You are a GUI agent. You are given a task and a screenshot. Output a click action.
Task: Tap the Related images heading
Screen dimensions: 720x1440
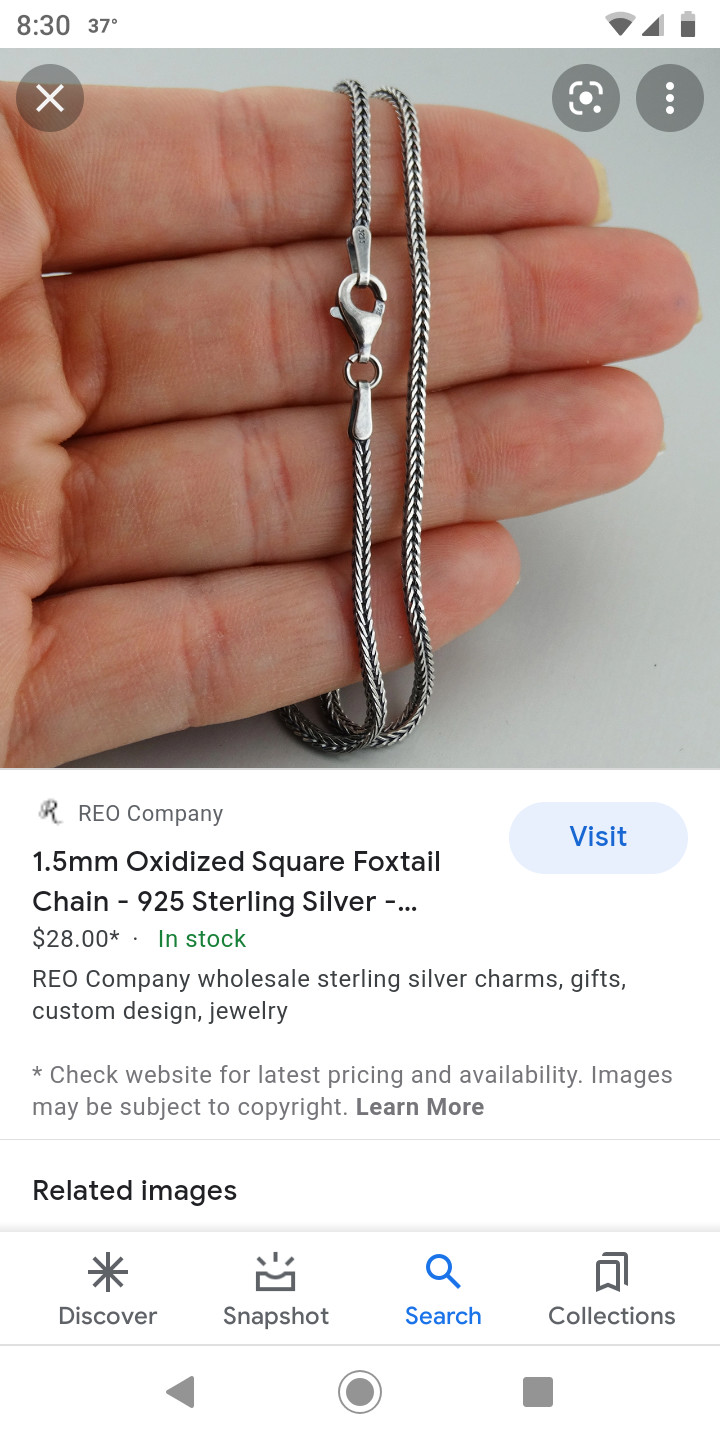tap(135, 1190)
